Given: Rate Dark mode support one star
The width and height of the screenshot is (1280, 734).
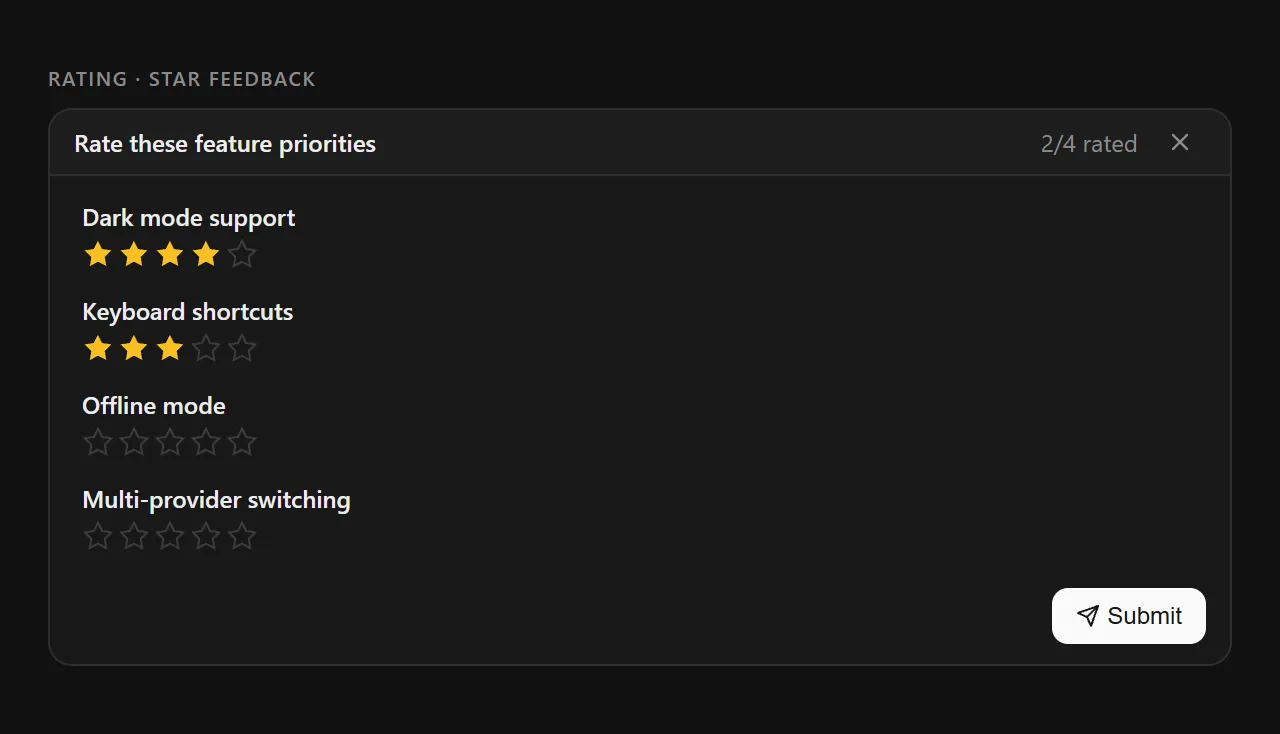Looking at the screenshot, I should [x=98, y=255].
